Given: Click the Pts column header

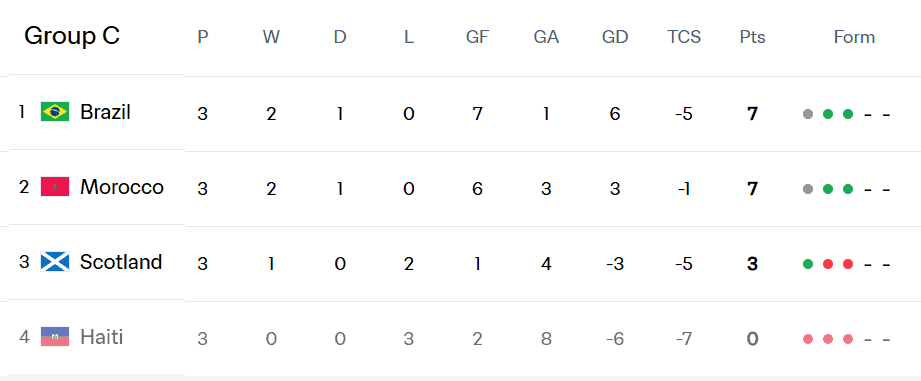Looking at the screenshot, I should pos(752,37).
